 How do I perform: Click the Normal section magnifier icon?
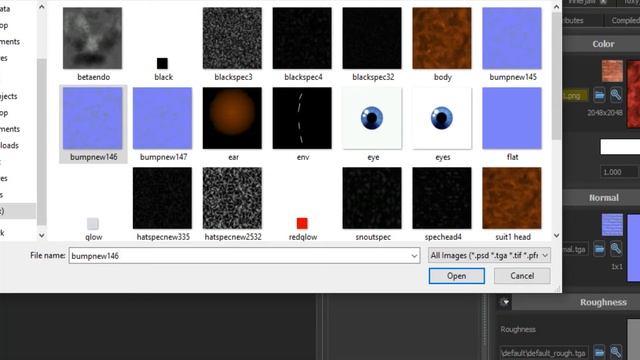pos(616,249)
